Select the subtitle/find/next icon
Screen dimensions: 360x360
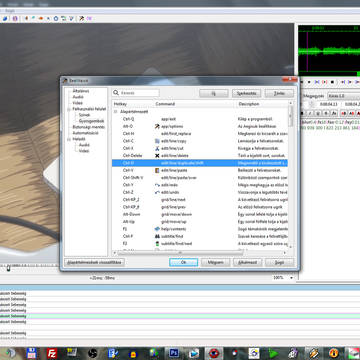click(157, 244)
